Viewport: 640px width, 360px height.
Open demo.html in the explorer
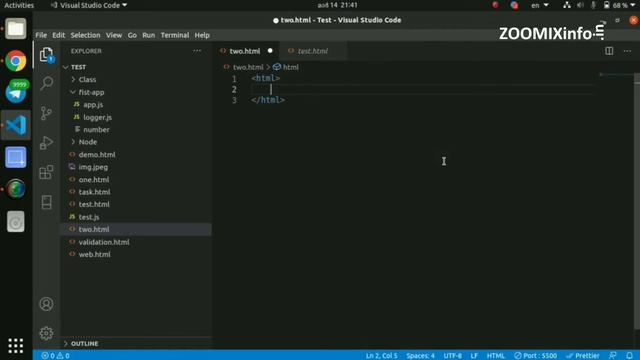pos(97,155)
